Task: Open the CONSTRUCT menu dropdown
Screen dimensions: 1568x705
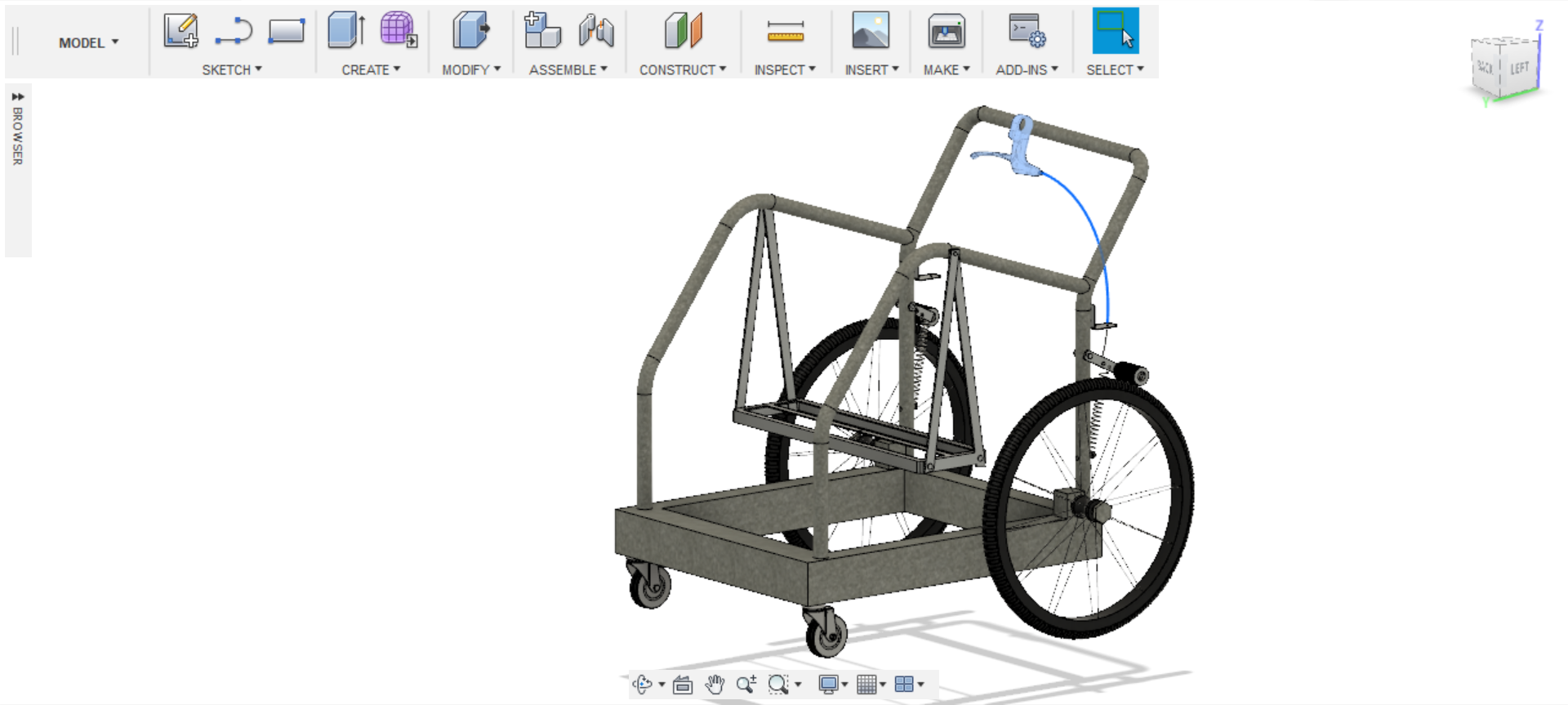Action: click(x=683, y=70)
